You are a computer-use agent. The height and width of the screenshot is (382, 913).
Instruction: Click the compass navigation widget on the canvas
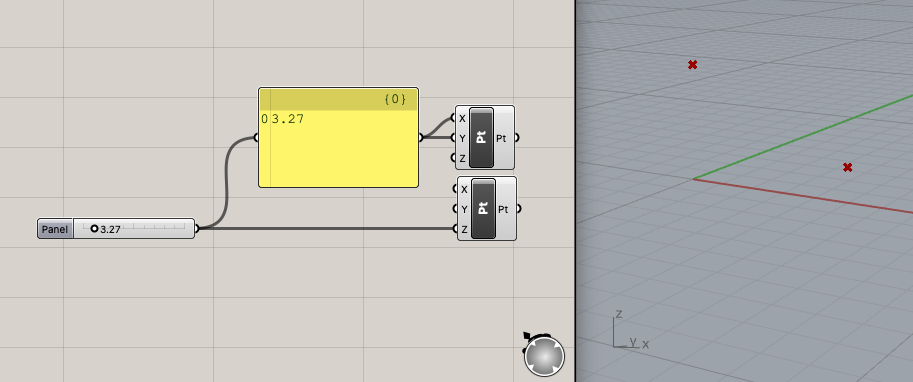point(544,355)
